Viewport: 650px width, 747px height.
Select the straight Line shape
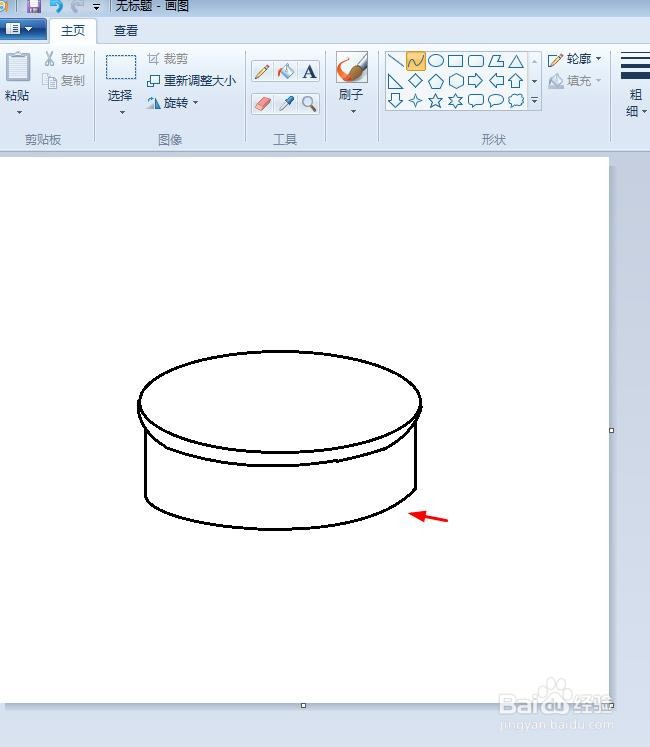tap(396, 61)
